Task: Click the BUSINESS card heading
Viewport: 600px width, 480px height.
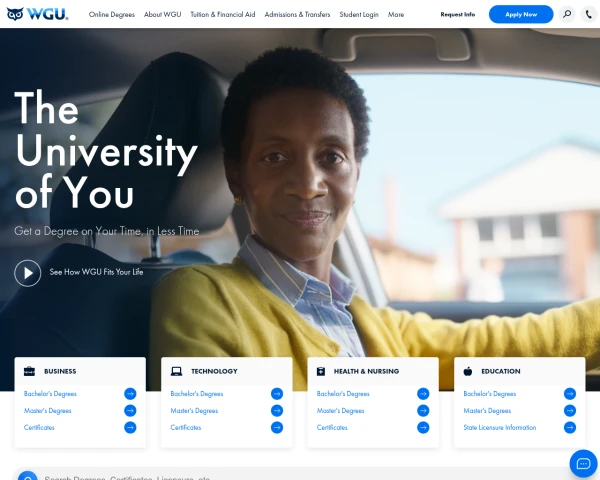Action: pos(60,371)
